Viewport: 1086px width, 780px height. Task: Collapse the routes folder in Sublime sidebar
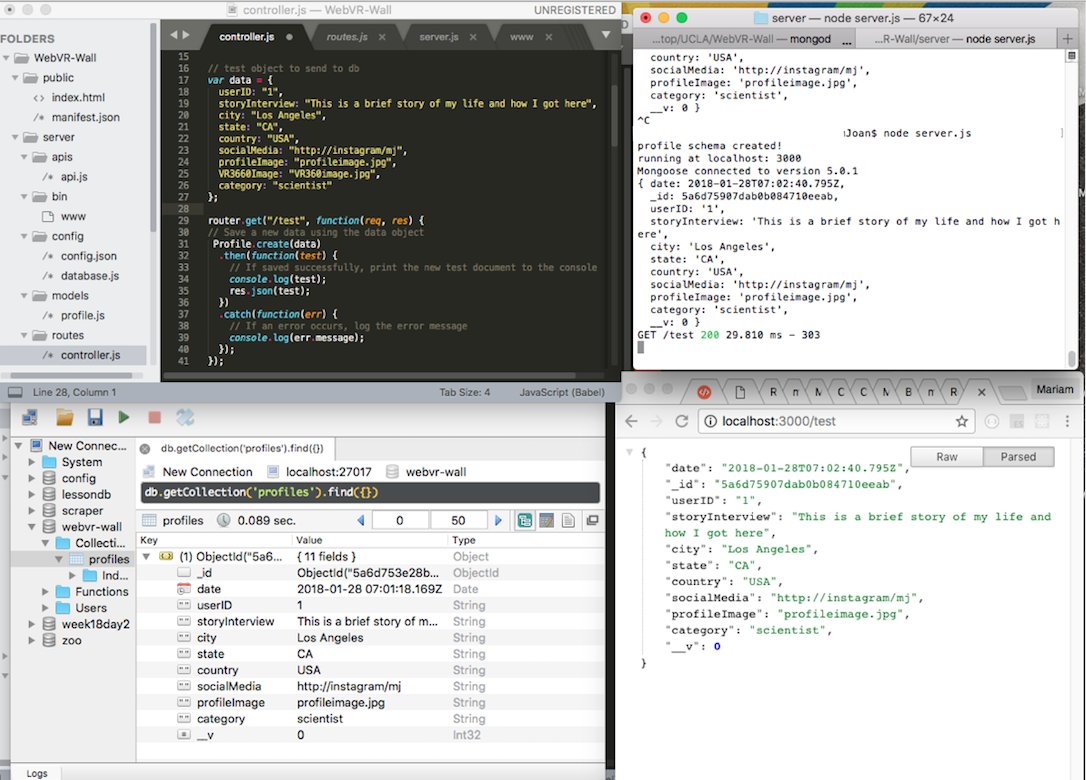pos(24,335)
